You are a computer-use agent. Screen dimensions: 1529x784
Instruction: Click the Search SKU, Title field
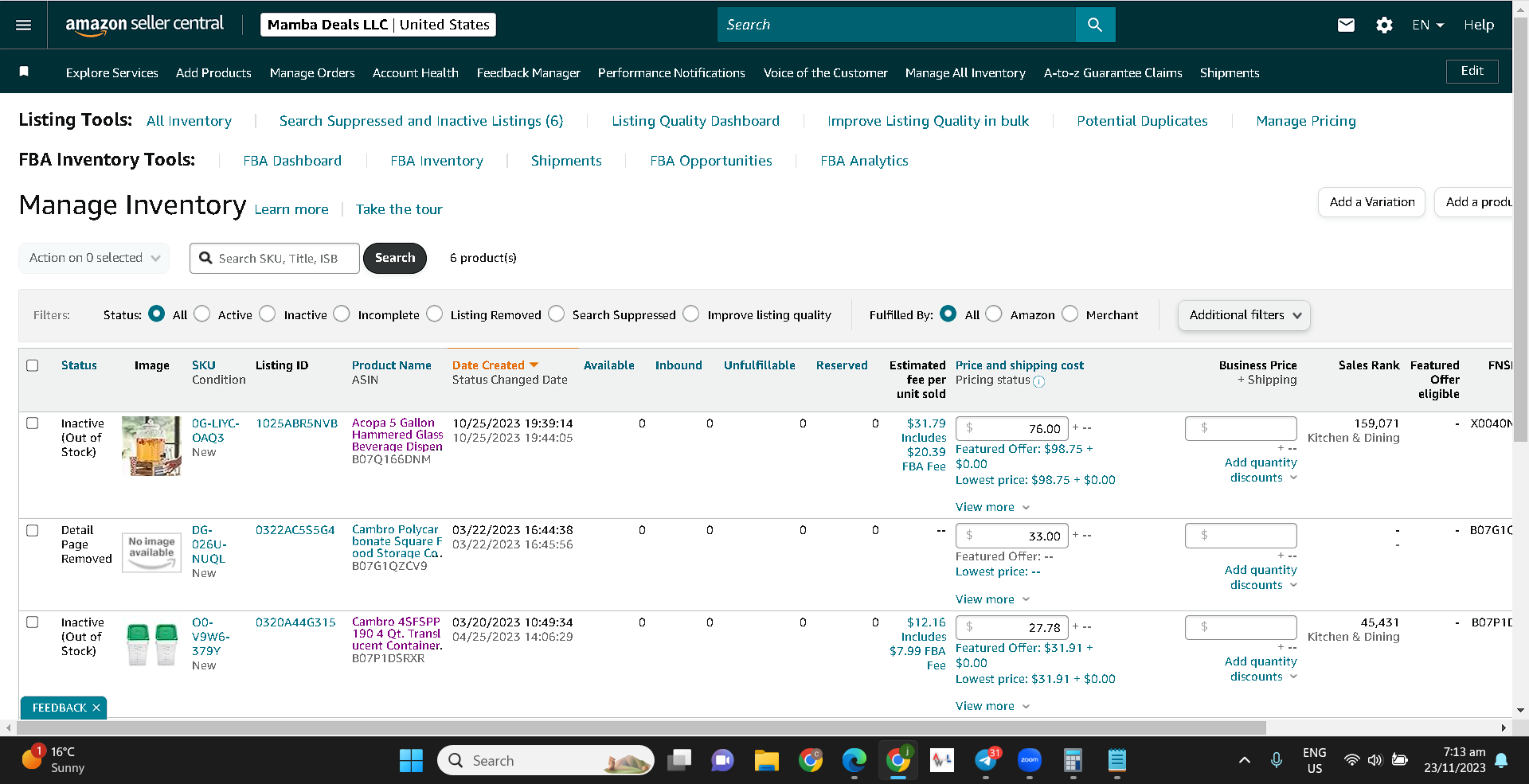[275, 258]
